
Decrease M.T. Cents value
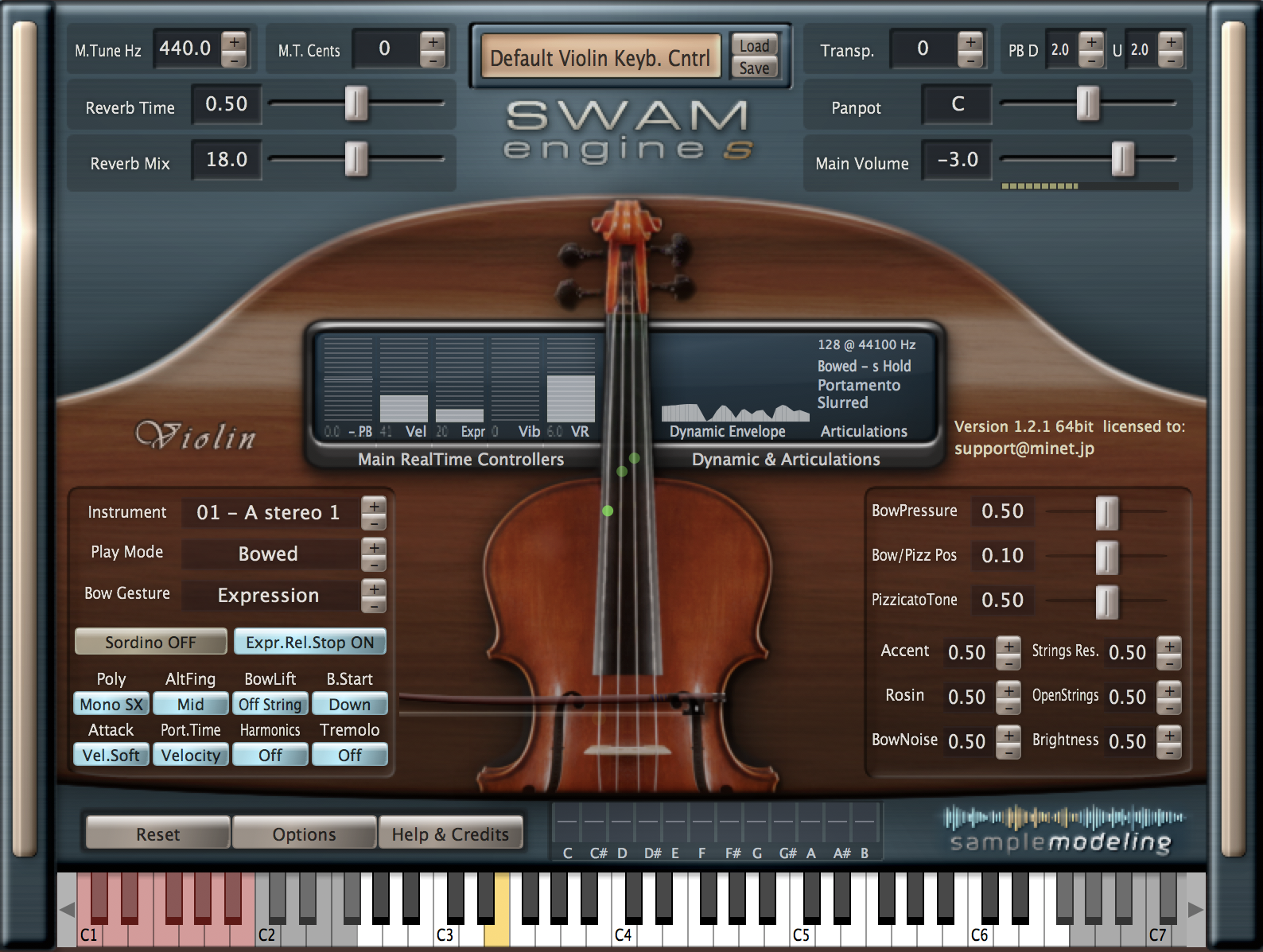click(433, 60)
